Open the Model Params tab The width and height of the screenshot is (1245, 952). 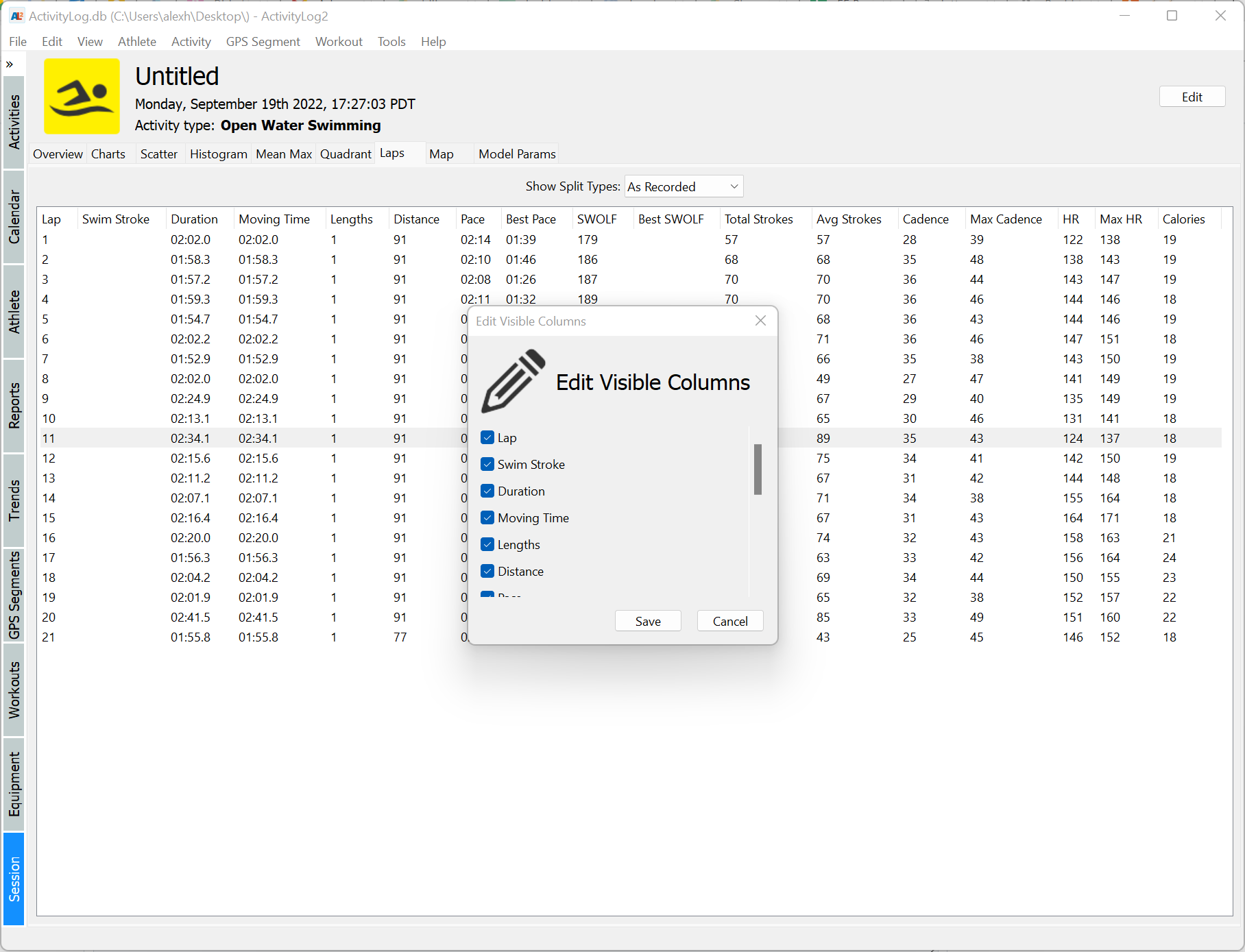(517, 154)
